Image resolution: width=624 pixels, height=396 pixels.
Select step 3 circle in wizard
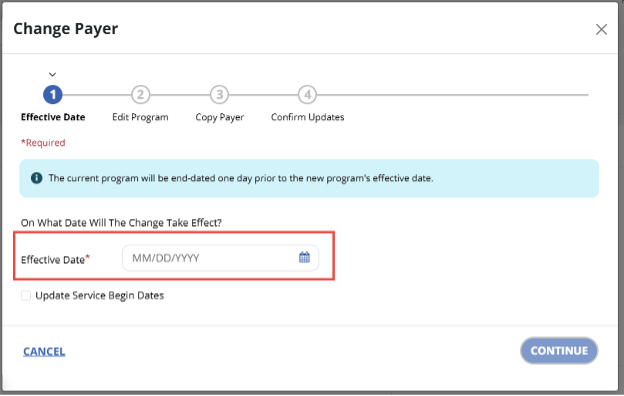[219, 95]
